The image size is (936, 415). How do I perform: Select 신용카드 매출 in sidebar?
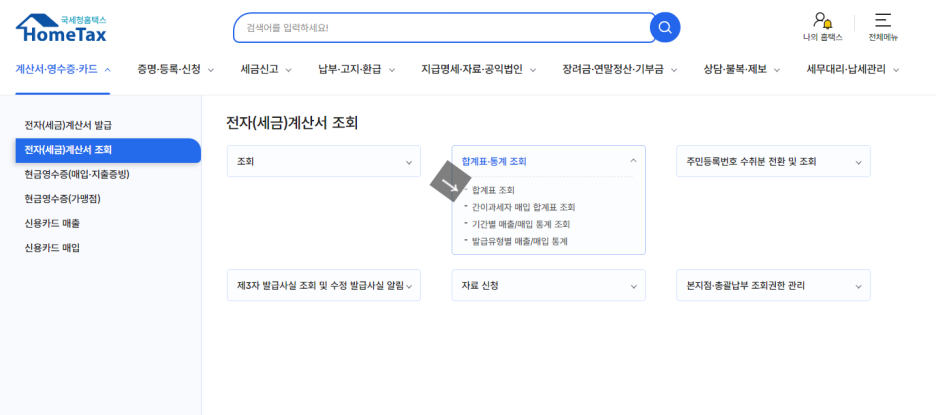pyautogui.click(x=52, y=223)
